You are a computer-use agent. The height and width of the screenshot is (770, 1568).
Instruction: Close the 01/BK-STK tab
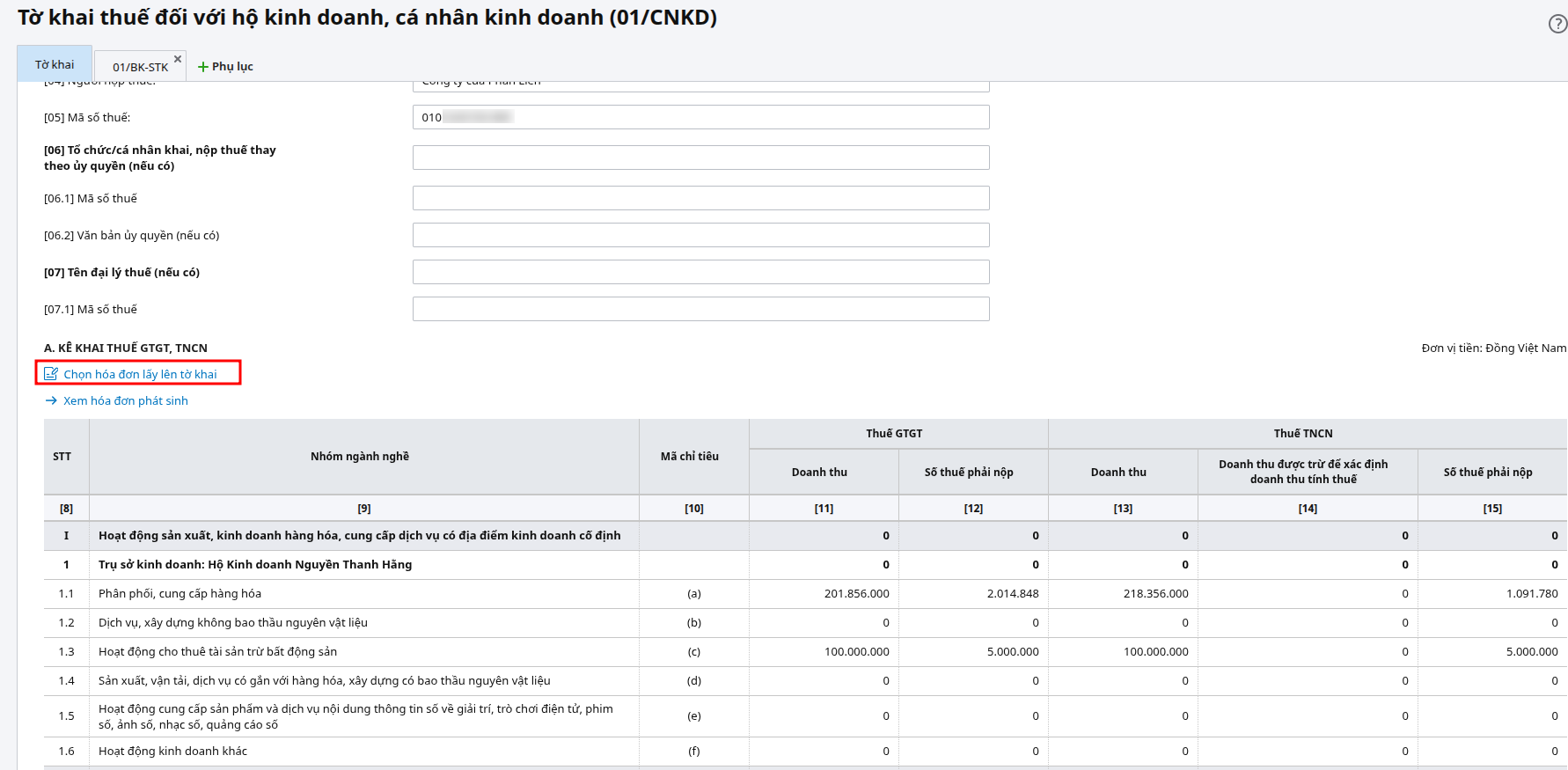coord(178,59)
